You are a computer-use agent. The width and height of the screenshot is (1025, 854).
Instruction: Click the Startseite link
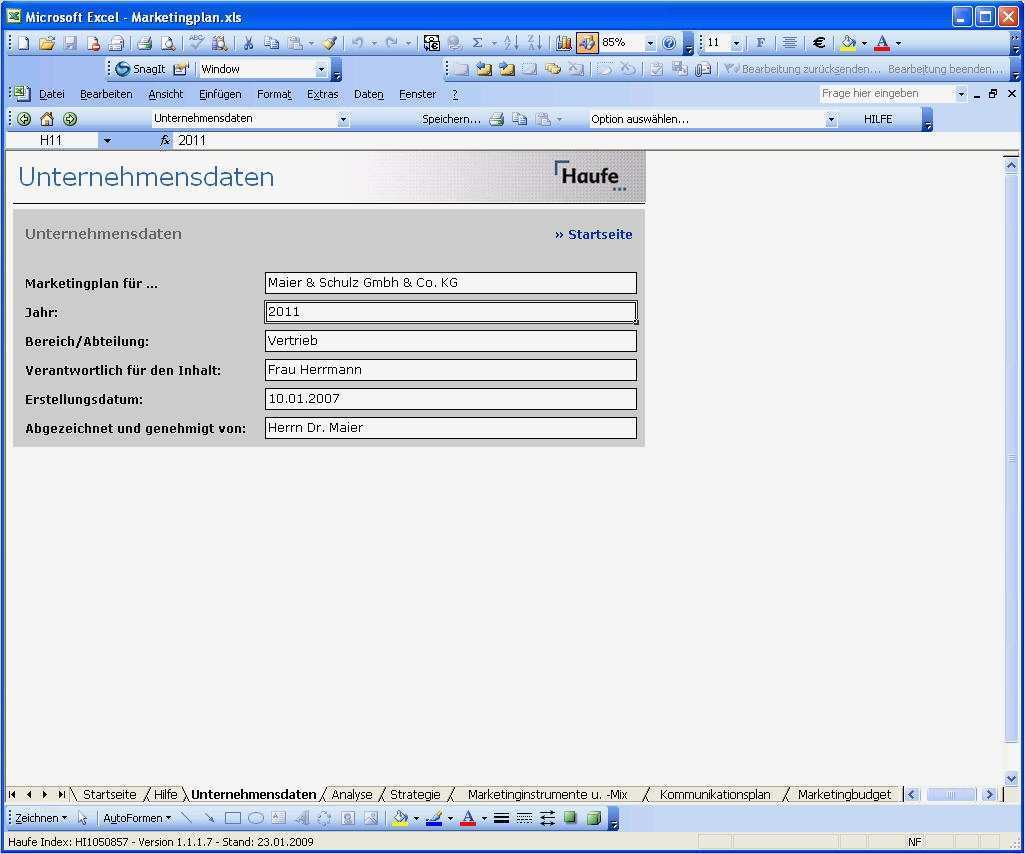pos(593,234)
